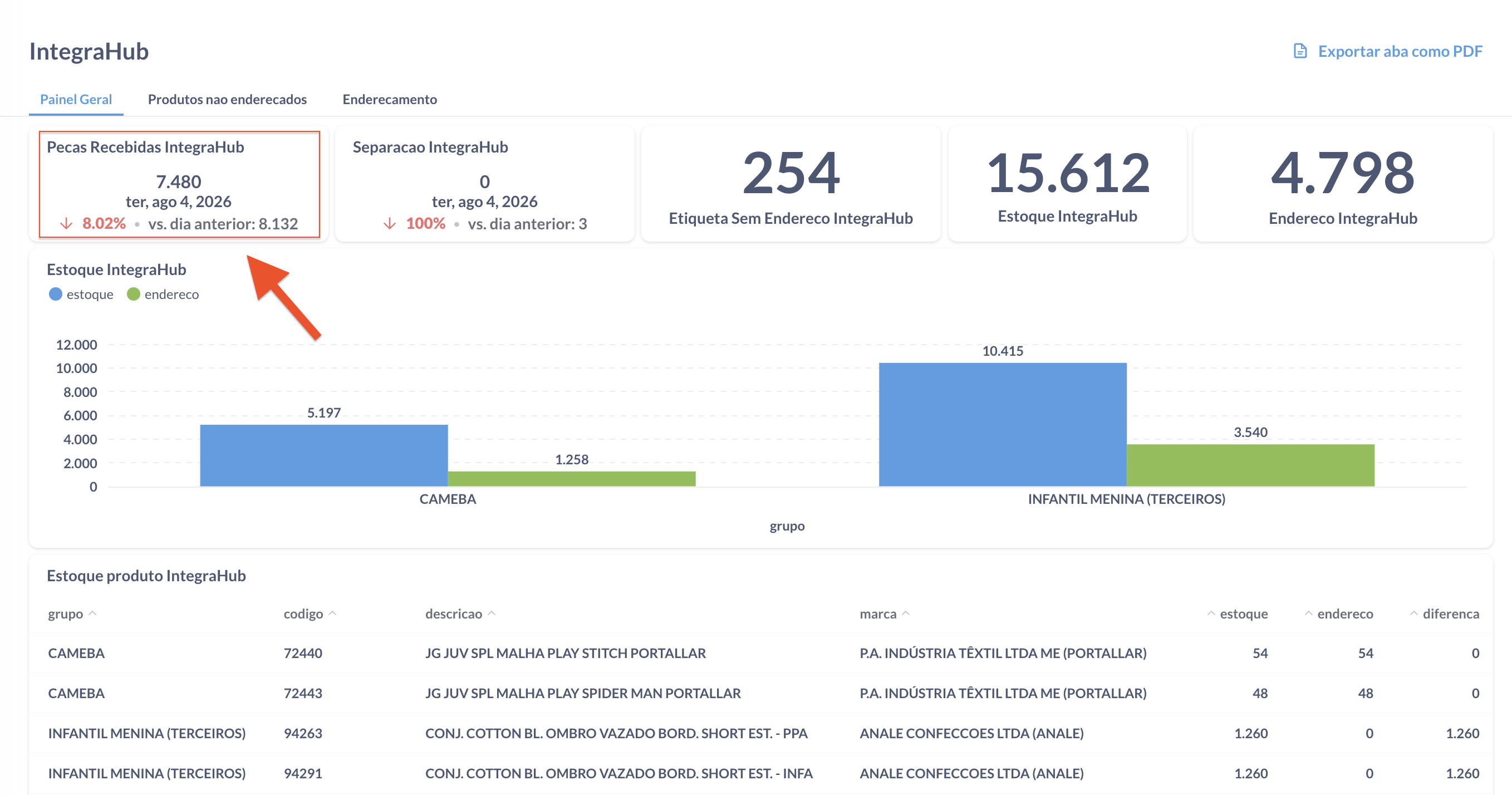Select the Painel Geral tab
Screen dimensions: 1512x795
[76, 99]
